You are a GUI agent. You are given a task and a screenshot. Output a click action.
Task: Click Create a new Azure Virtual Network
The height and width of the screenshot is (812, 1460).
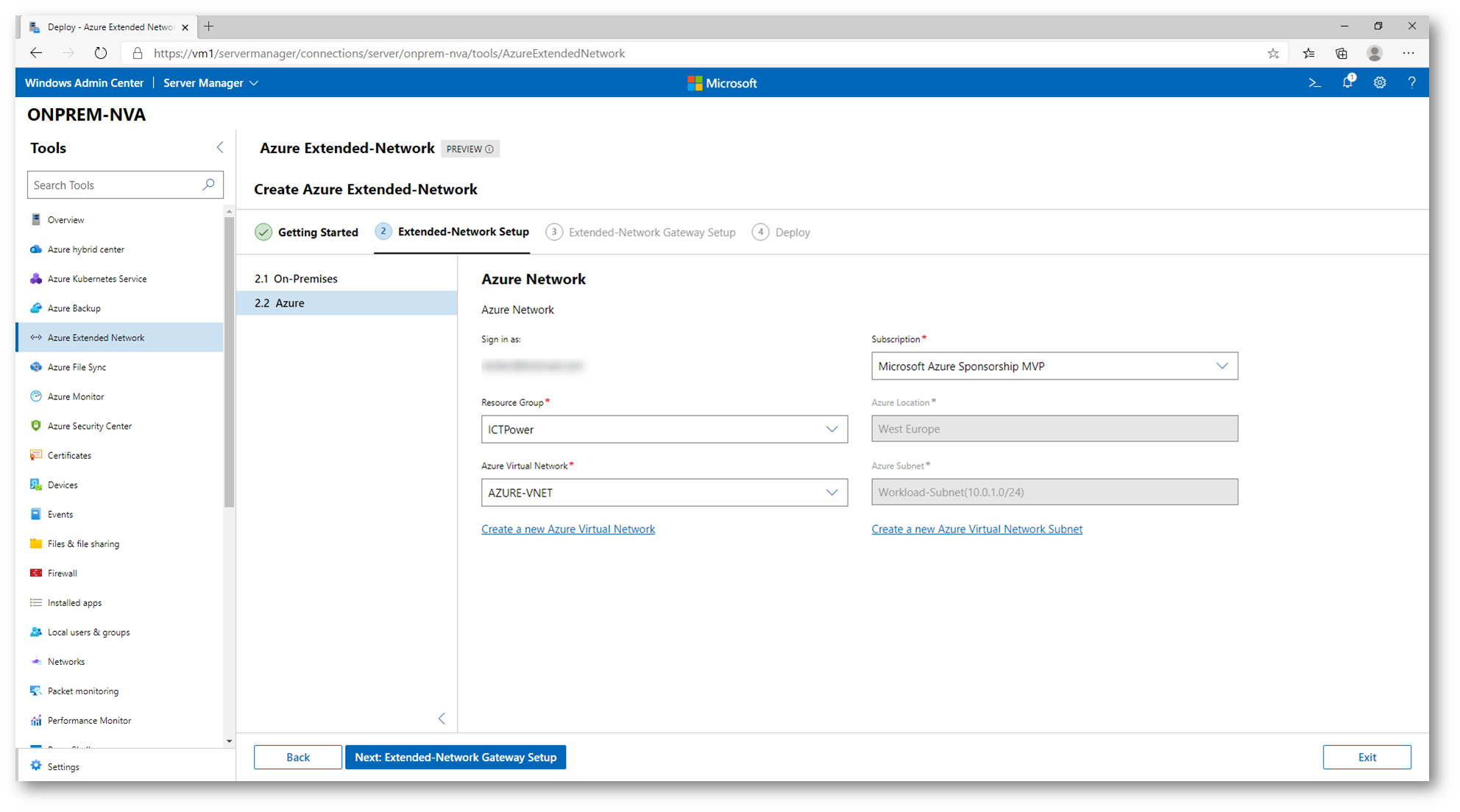tap(568, 529)
